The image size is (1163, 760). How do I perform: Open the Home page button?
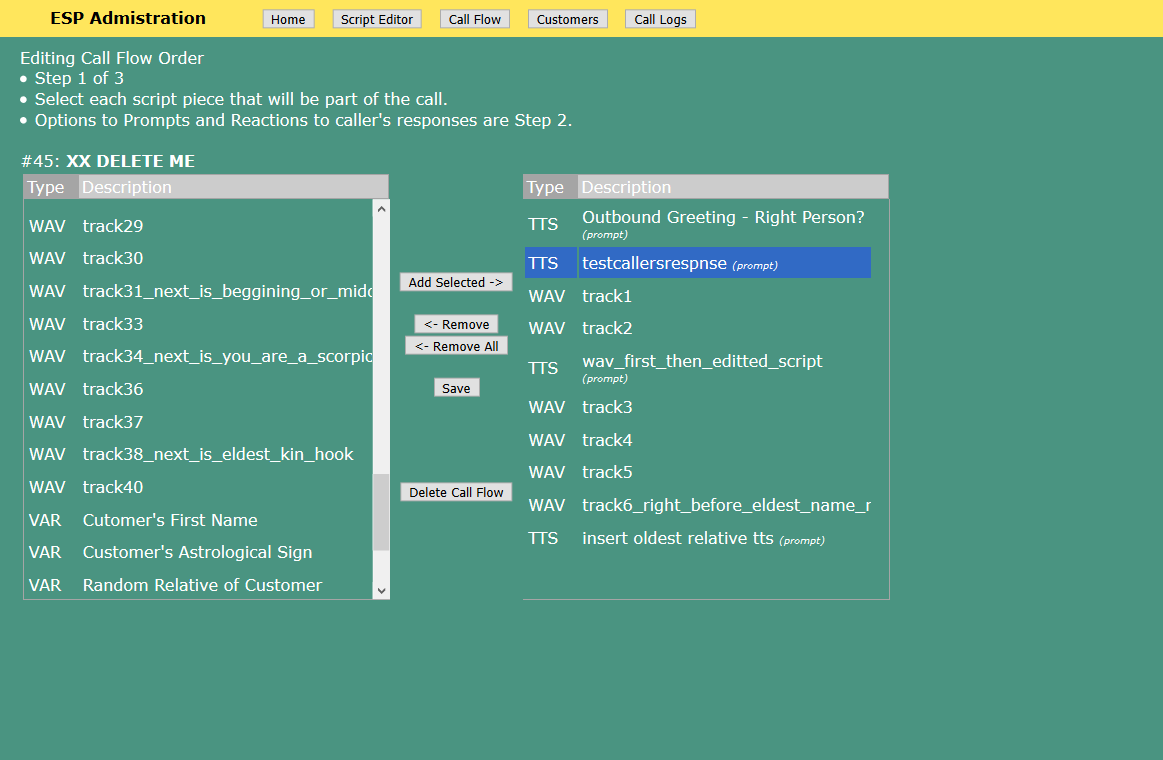click(x=288, y=19)
